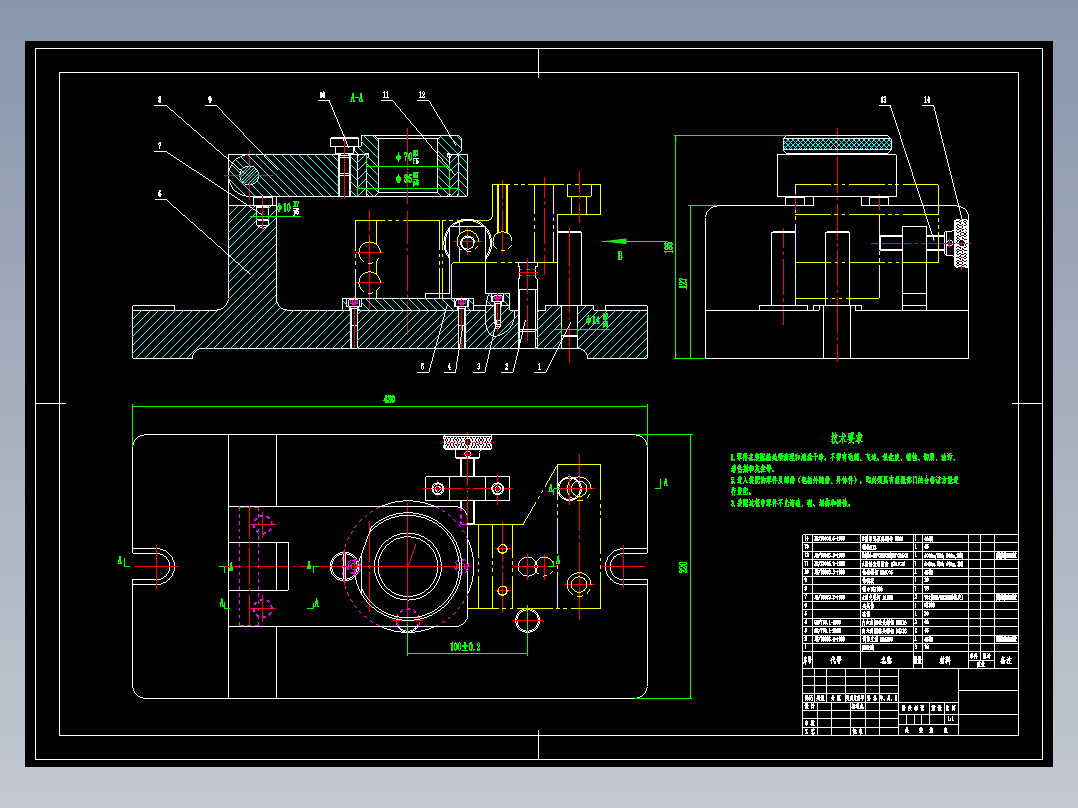The image size is (1078, 808).
Task: Click the 代号 column header in parts list
Action: pos(835,660)
